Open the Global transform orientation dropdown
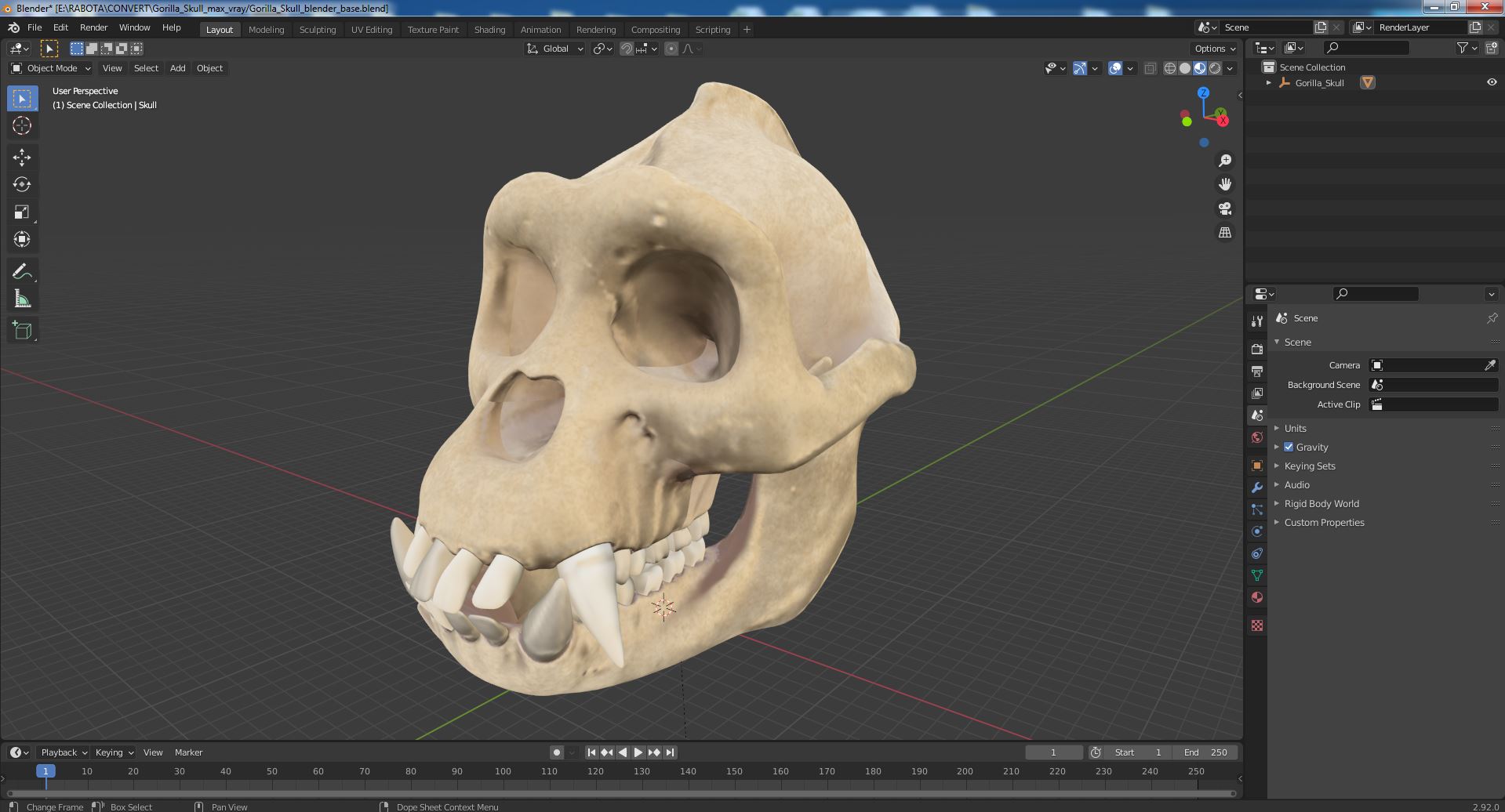This screenshot has width=1505, height=812. tap(555, 49)
